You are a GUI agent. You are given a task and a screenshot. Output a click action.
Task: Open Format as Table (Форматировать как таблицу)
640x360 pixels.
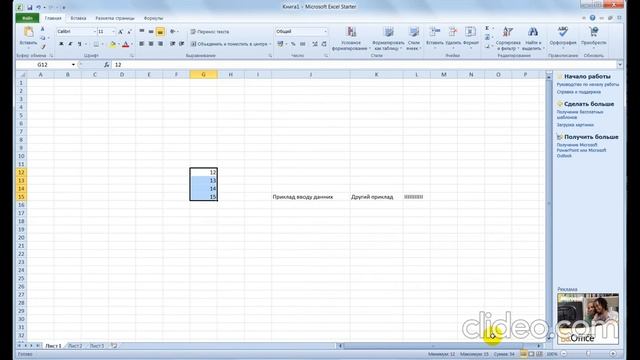point(388,39)
